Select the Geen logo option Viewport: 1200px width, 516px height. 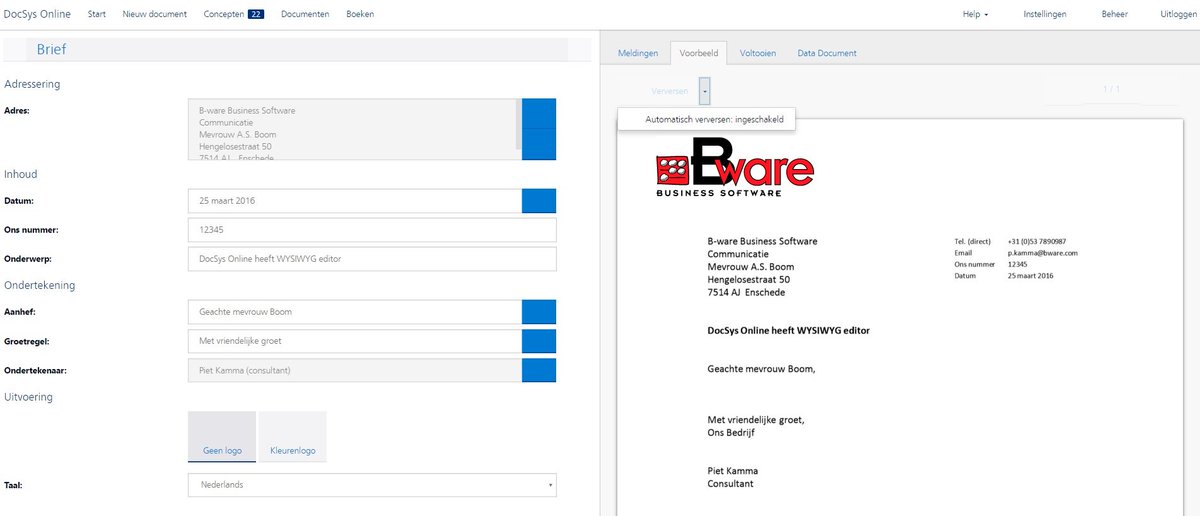[x=222, y=437]
